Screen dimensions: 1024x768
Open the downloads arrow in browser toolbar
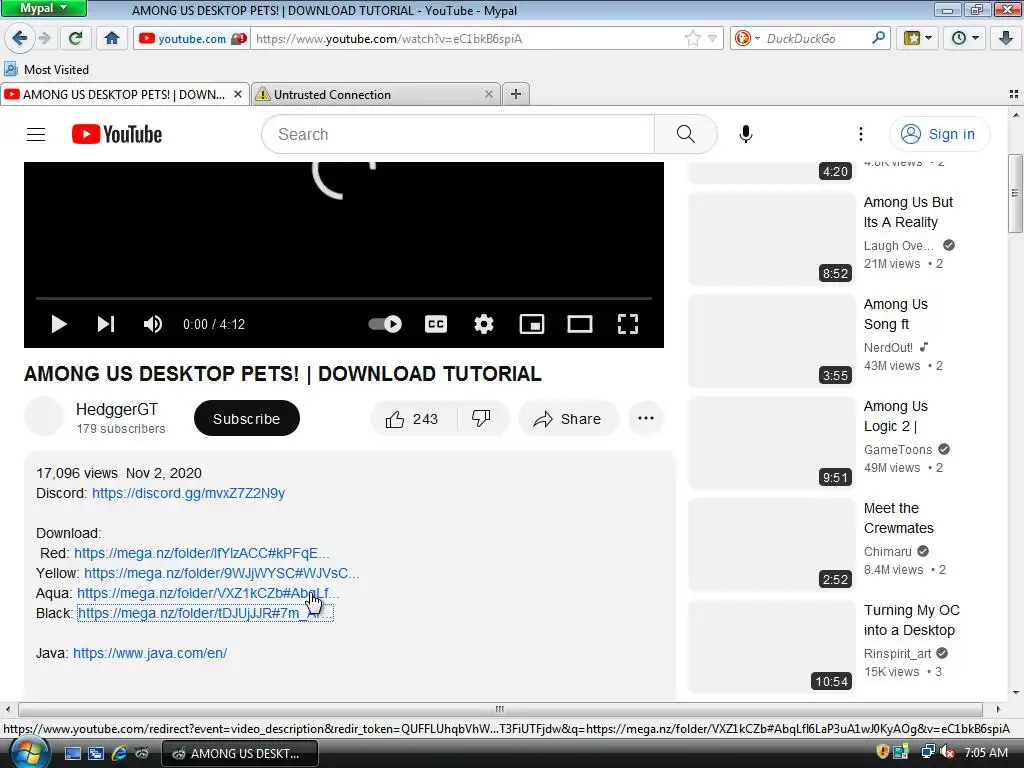click(1006, 39)
